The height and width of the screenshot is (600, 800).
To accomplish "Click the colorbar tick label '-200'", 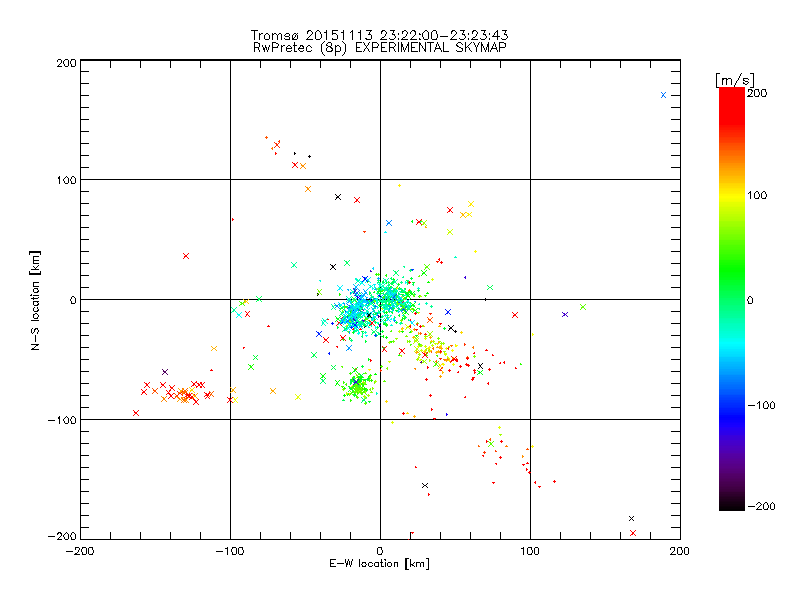I will pyautogui.click(x=761, y=506).
